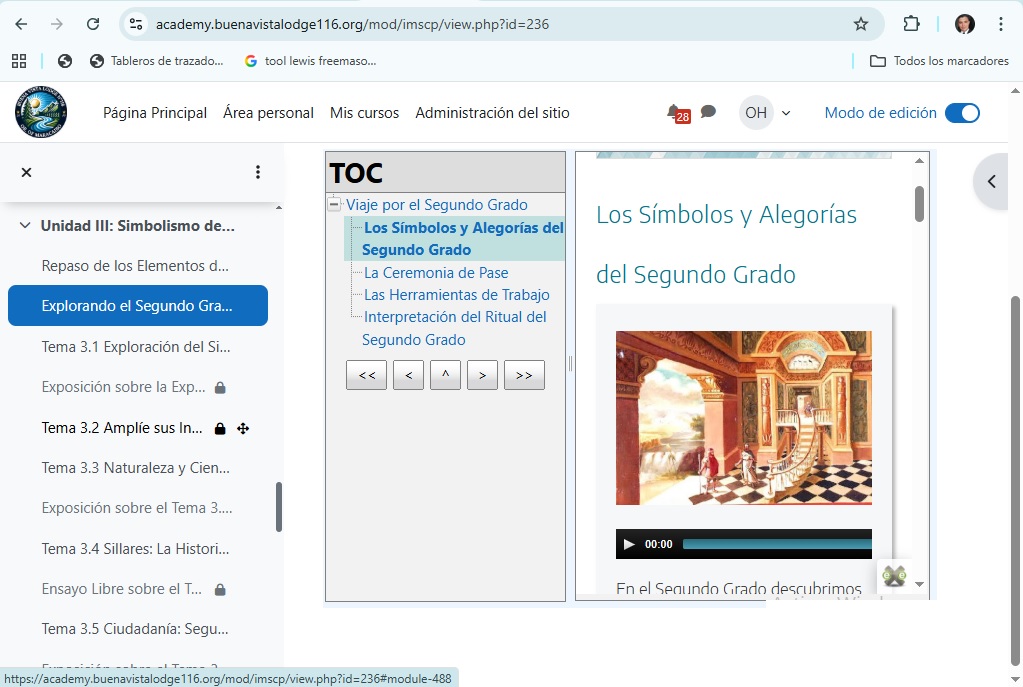Open Administración del sitio menu item
Viewport: 1023px width, 687px height.
(492, 113)
